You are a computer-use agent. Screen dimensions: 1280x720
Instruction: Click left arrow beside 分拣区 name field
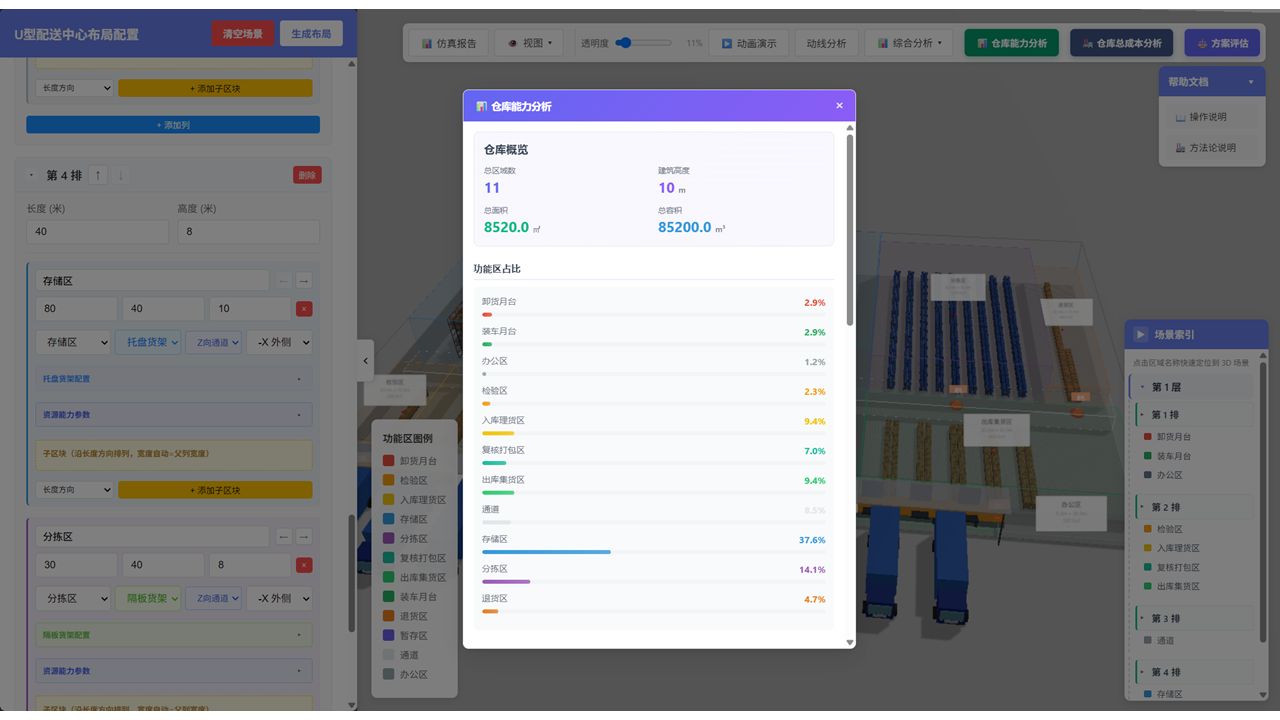(283, 537)
